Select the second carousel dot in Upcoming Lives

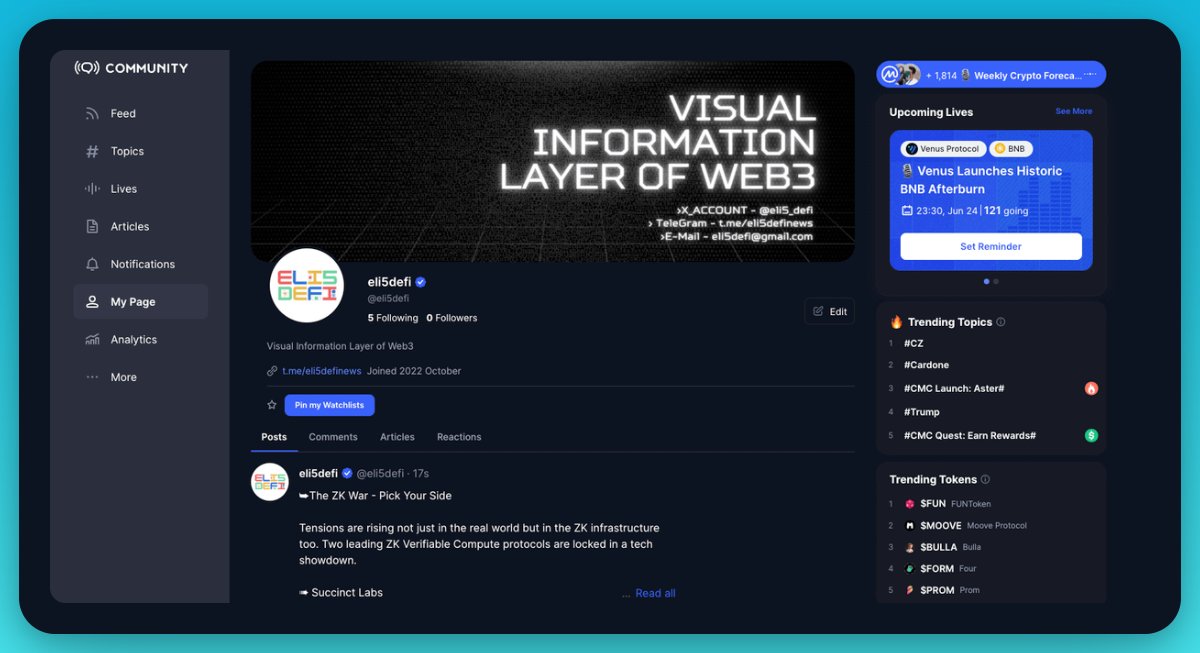pyautogui.click(x=996, y=282)
